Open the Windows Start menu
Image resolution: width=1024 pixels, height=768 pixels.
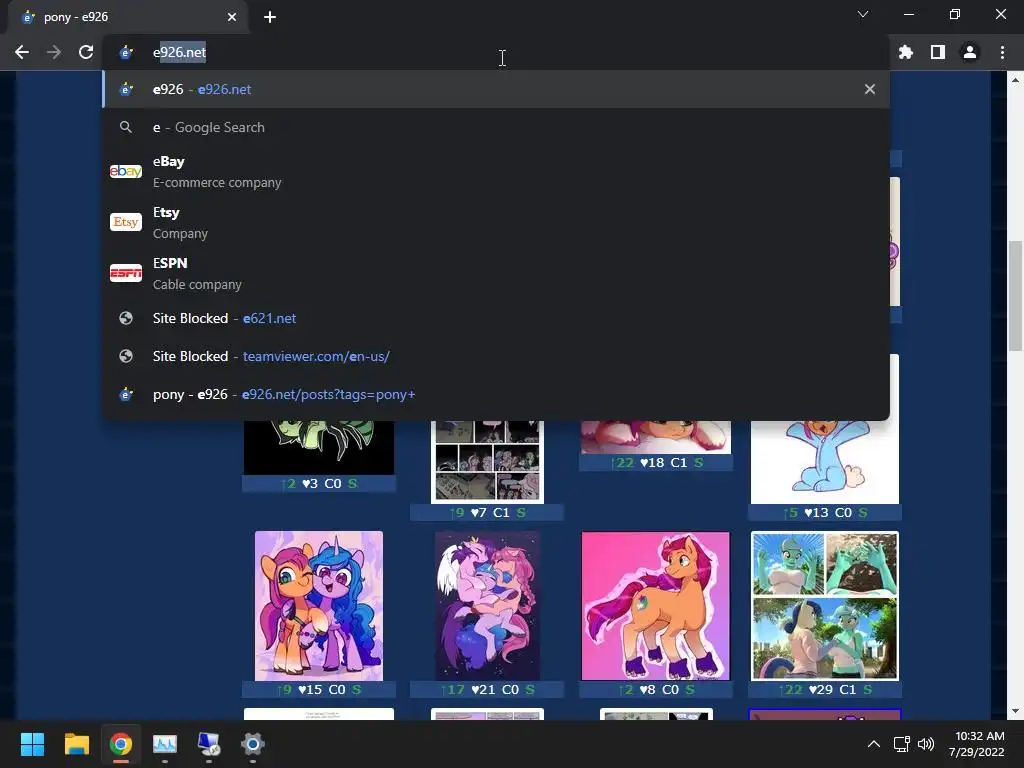pos(32,744)
